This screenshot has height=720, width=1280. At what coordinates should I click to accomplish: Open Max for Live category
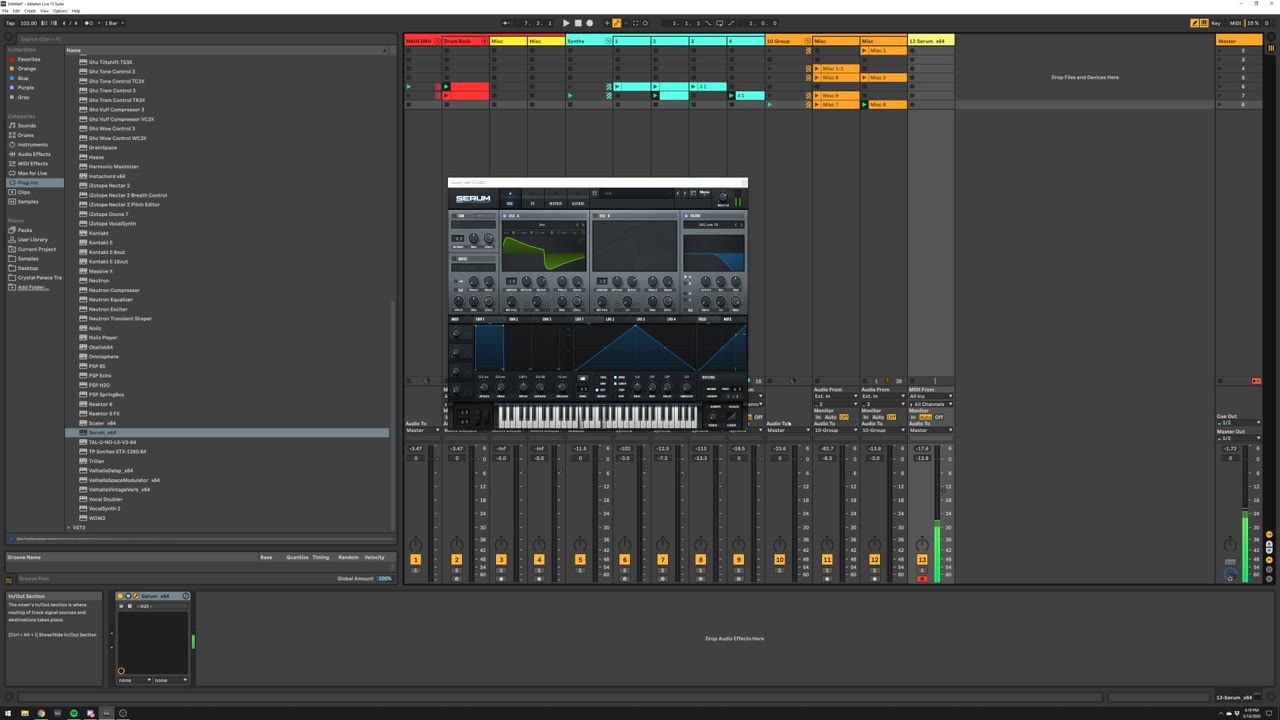tap(32, 173)
